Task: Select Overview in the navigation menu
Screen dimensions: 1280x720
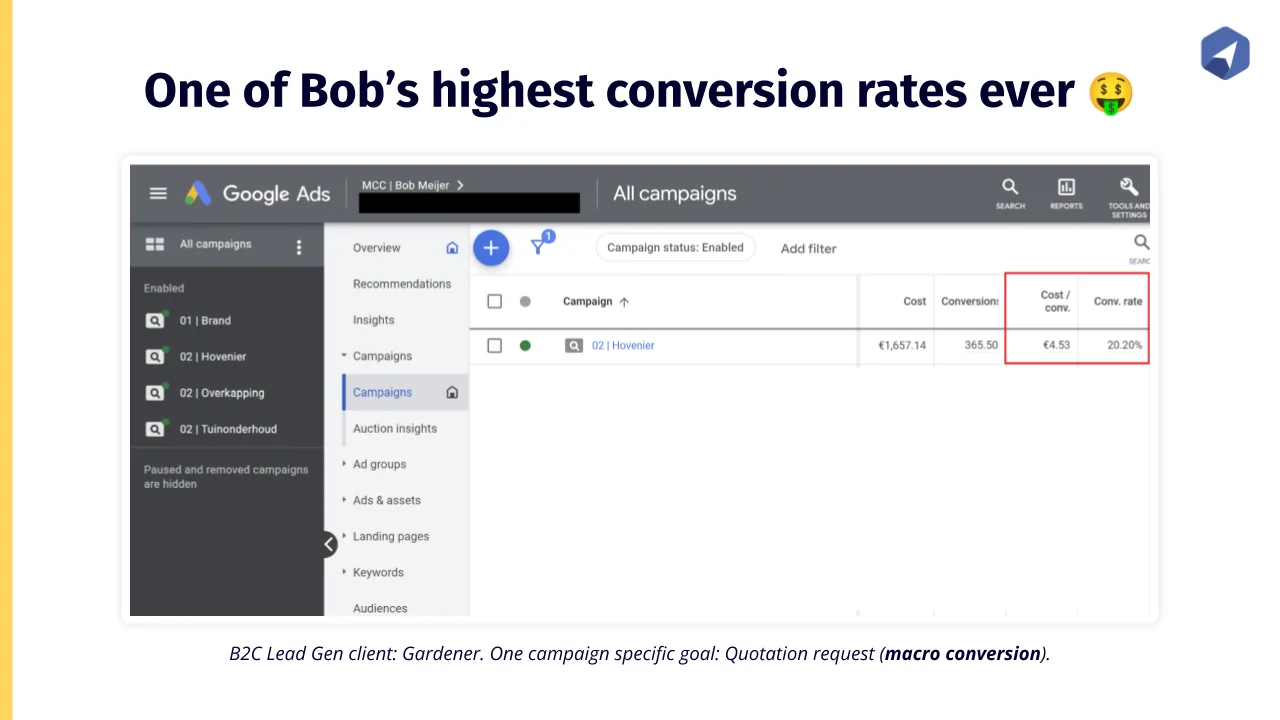Action: coord(377,248)
